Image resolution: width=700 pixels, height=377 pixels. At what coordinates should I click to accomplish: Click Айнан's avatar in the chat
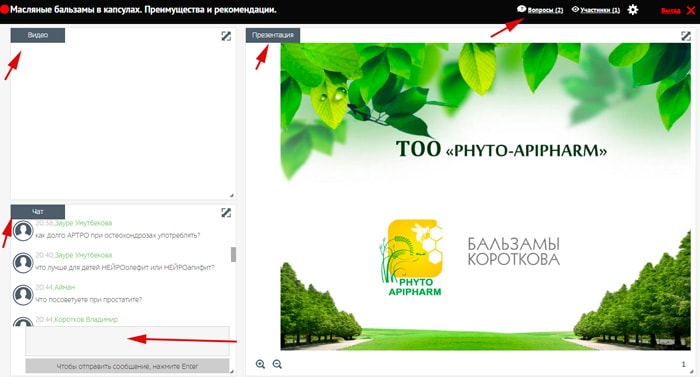[x=23, y=295]
